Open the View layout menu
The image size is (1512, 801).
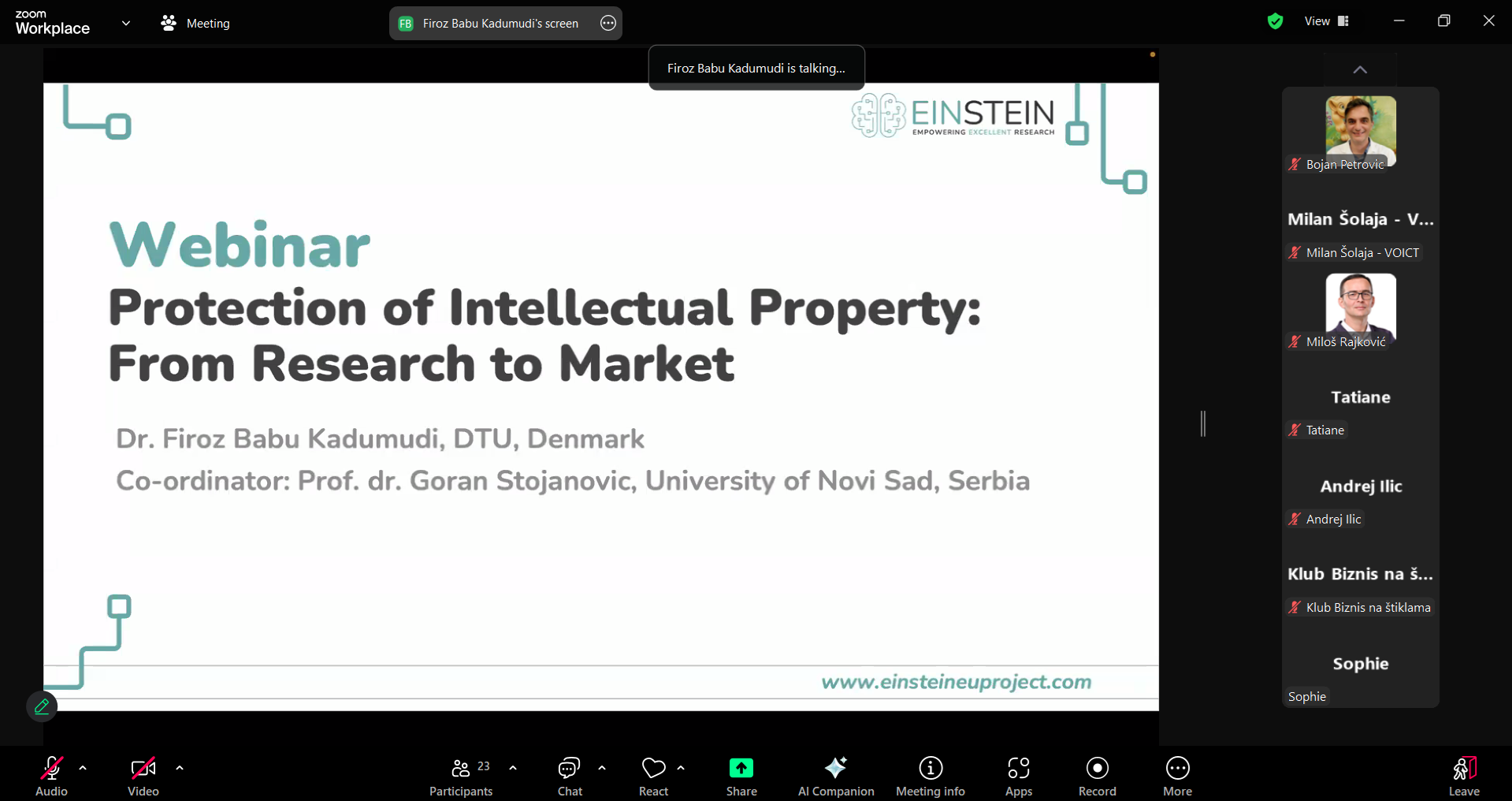[x=1327, y=21]
